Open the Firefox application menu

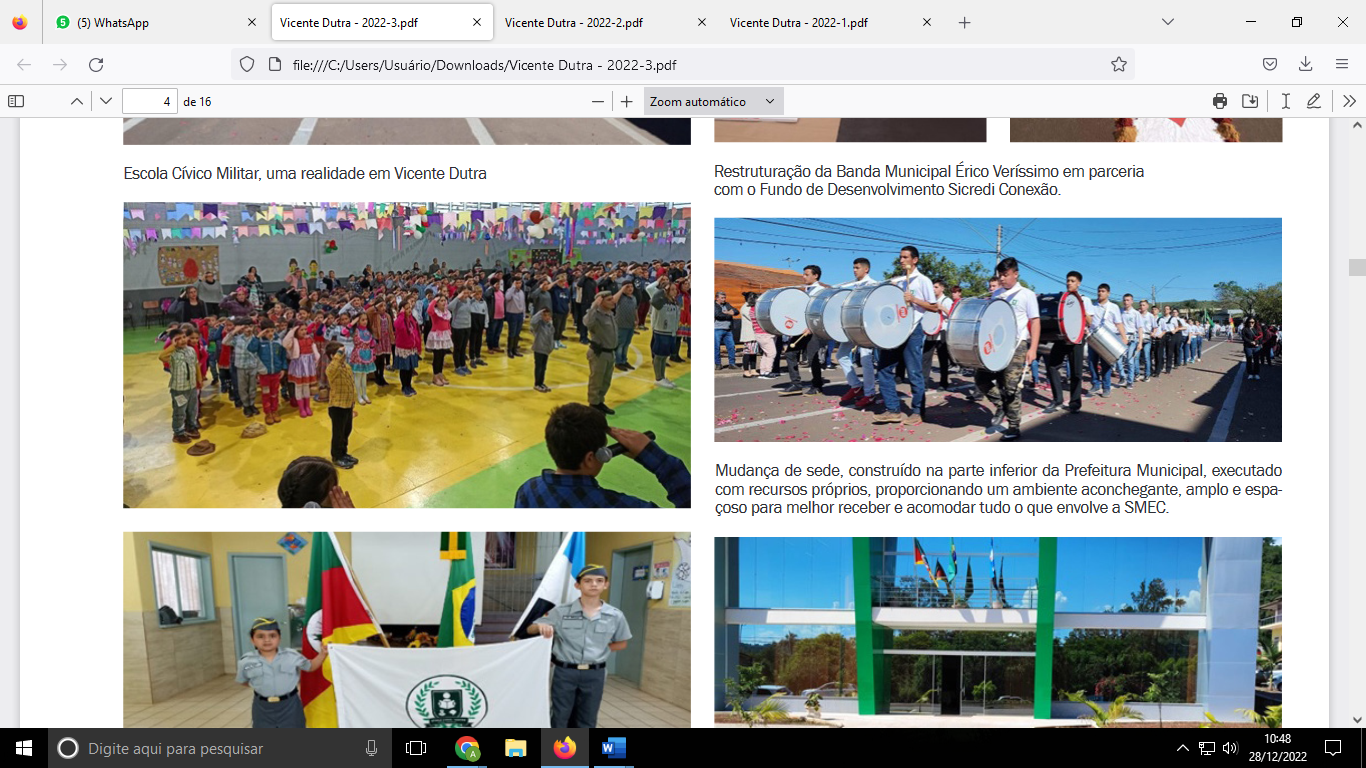1342,64
